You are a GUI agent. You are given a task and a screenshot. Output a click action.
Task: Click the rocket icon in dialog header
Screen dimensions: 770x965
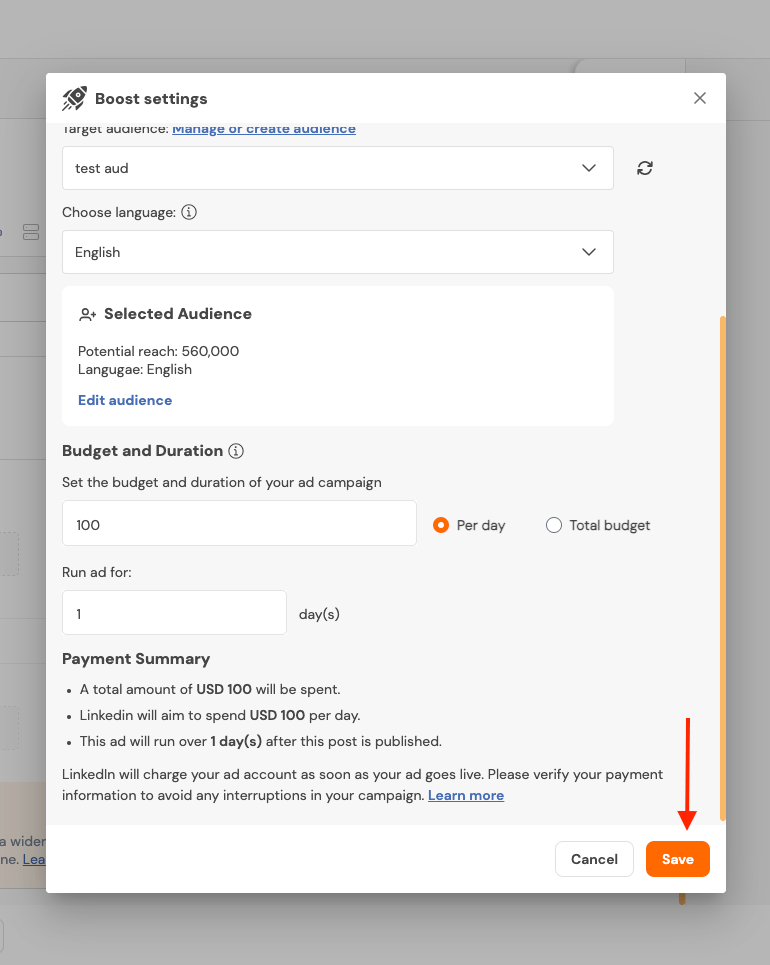pyautogui.click(x=74, y=98)
